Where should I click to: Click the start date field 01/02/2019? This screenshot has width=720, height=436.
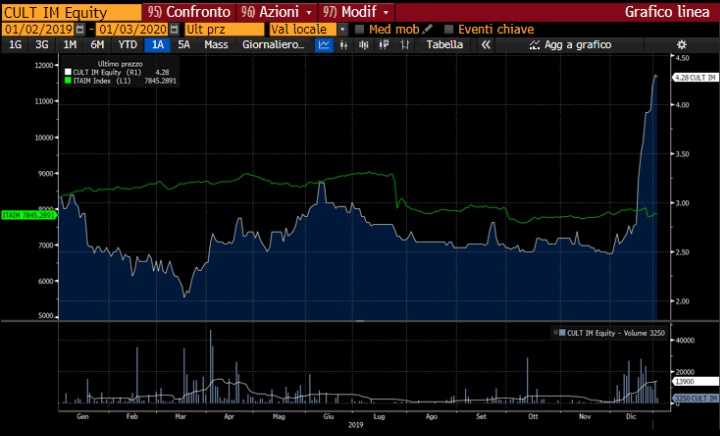click(38, 29)
